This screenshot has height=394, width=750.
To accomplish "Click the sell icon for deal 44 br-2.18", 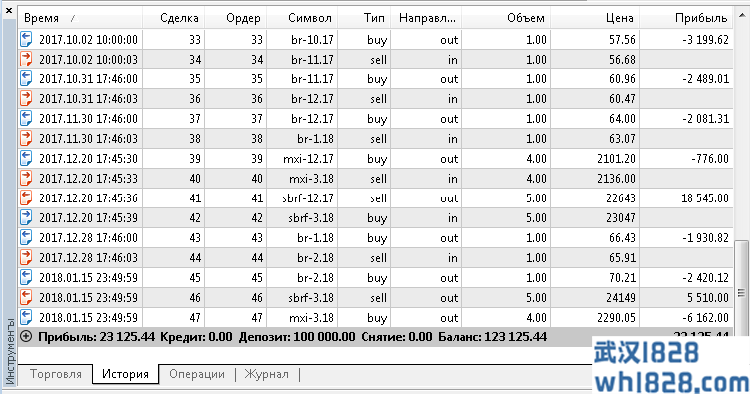I will coord(26,258).
